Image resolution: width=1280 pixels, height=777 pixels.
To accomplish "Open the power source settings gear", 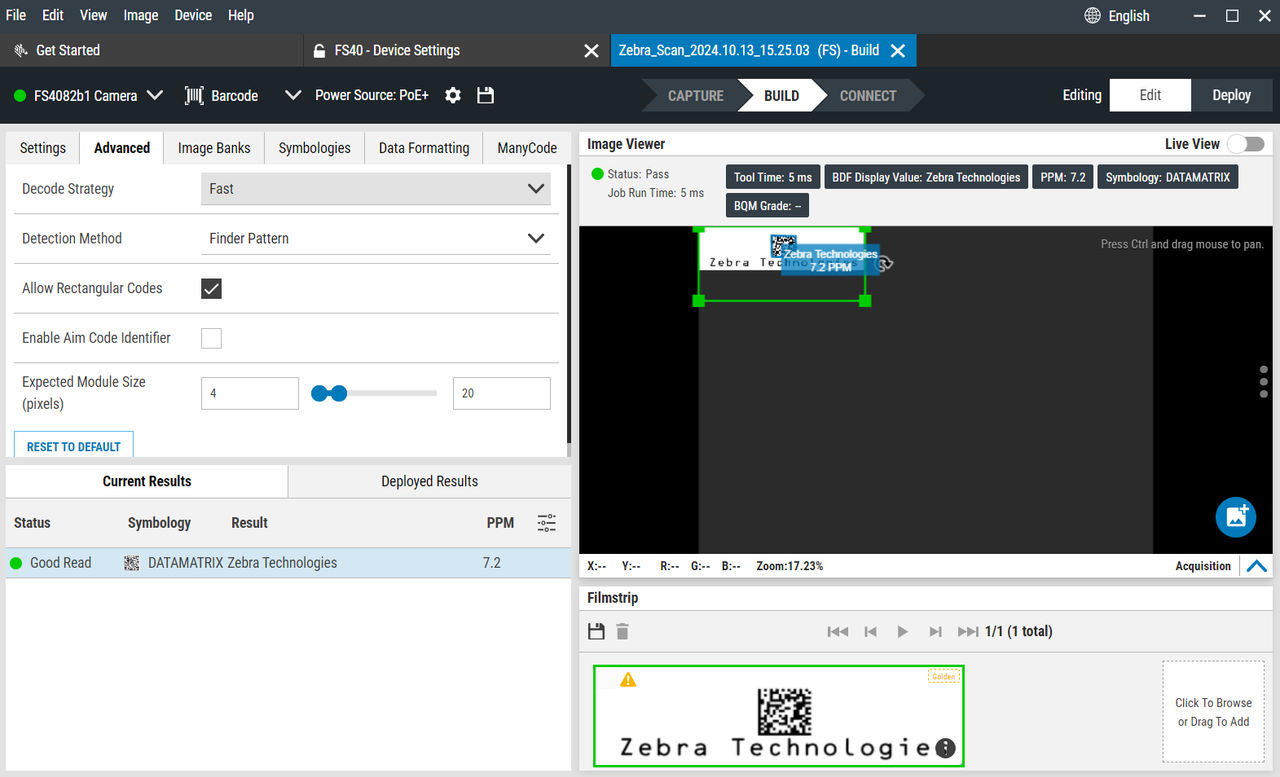I will point(453,95).
